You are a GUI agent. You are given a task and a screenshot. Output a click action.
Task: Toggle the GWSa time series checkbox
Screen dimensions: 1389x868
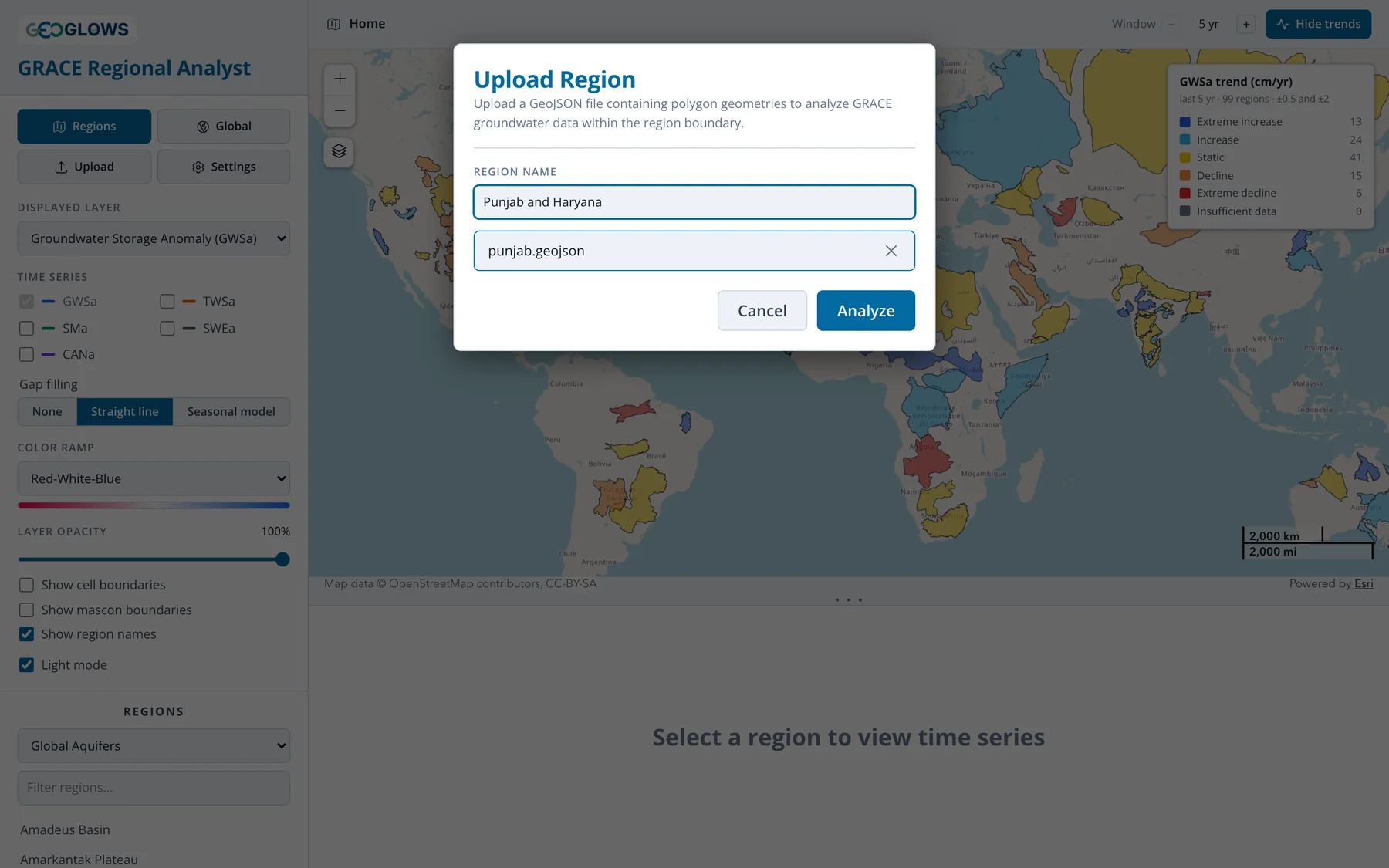click(x=26, y=302)
